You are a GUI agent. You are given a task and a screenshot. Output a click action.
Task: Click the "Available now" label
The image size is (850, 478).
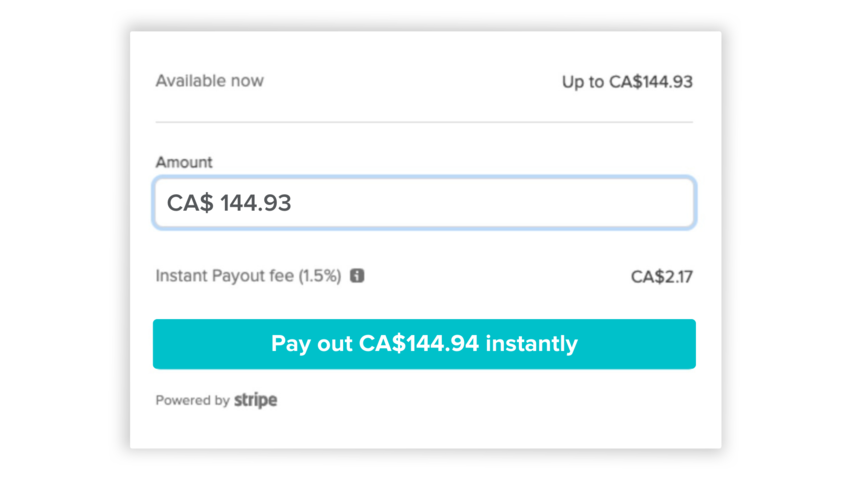coord(210,81)
